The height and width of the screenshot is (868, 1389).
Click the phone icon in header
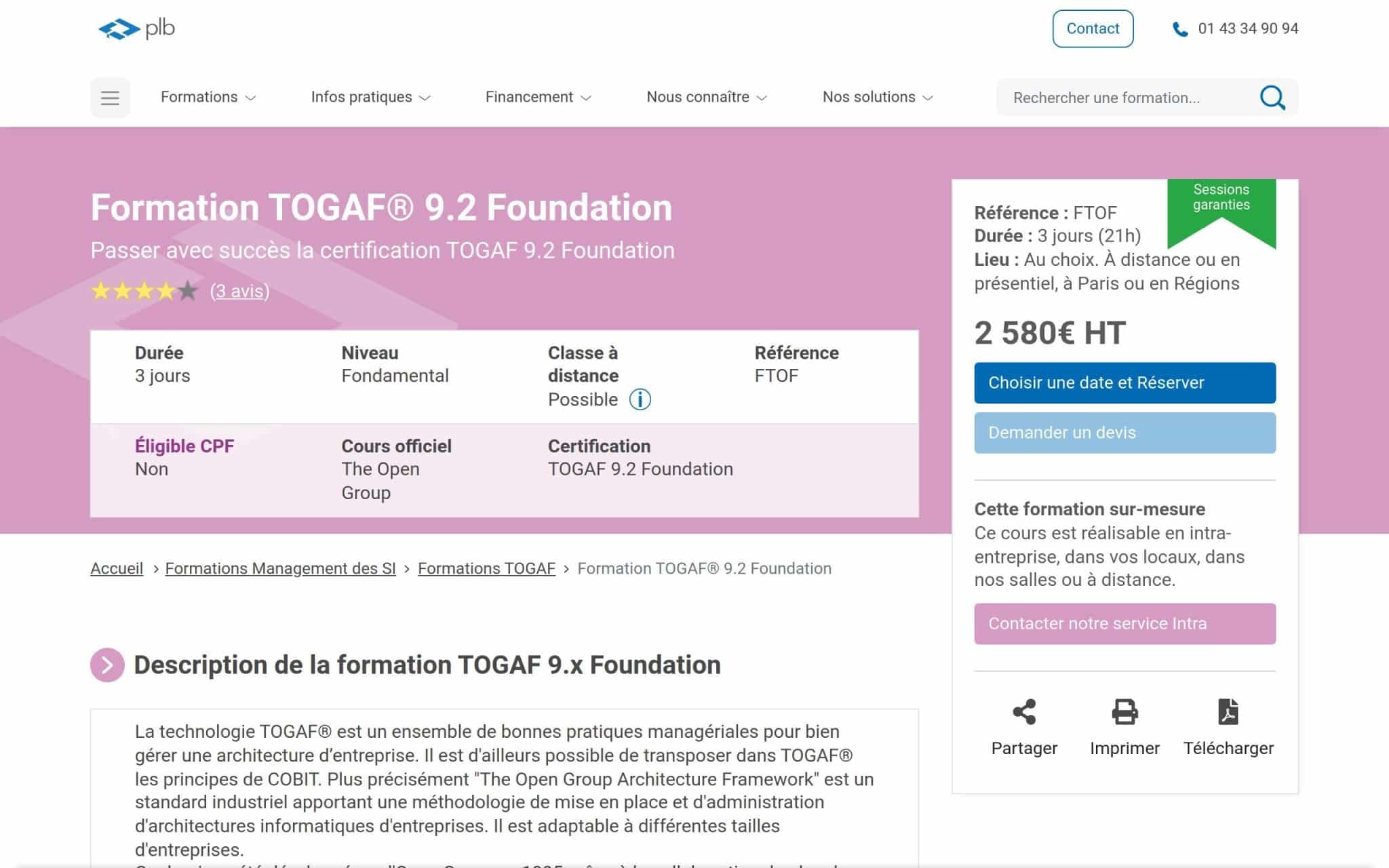click(x=1180, y=29)
